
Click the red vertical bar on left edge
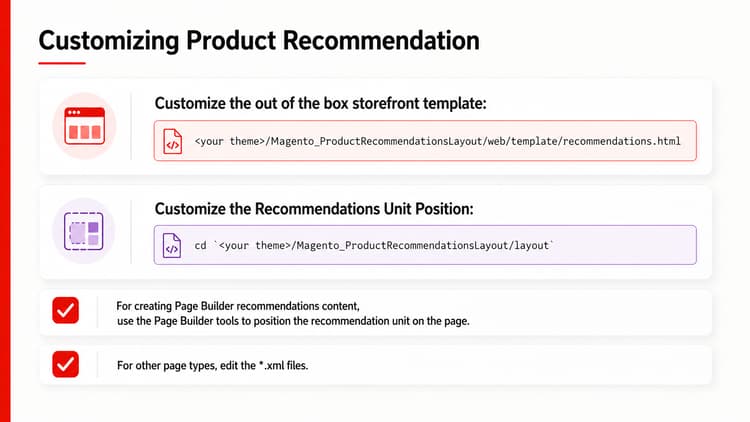pos(5,211)
